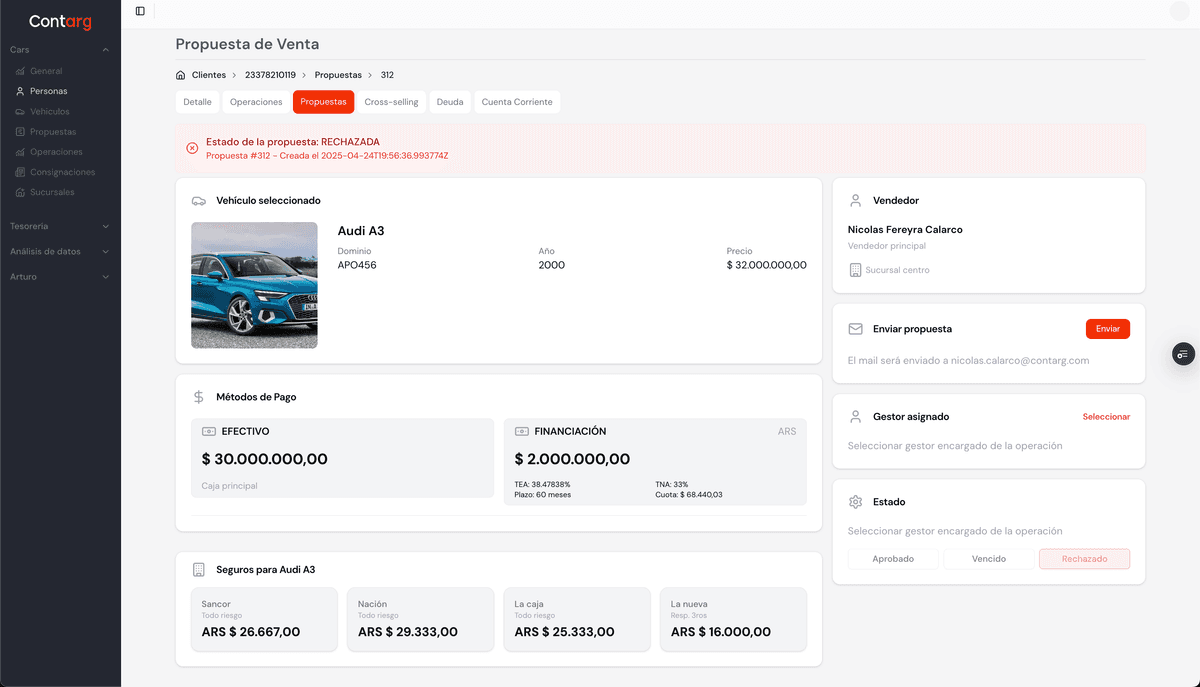Click the TEA: 38.47838% value
Image resolution: width=1200 pixels, height=687 pixels.
(542, 484)
